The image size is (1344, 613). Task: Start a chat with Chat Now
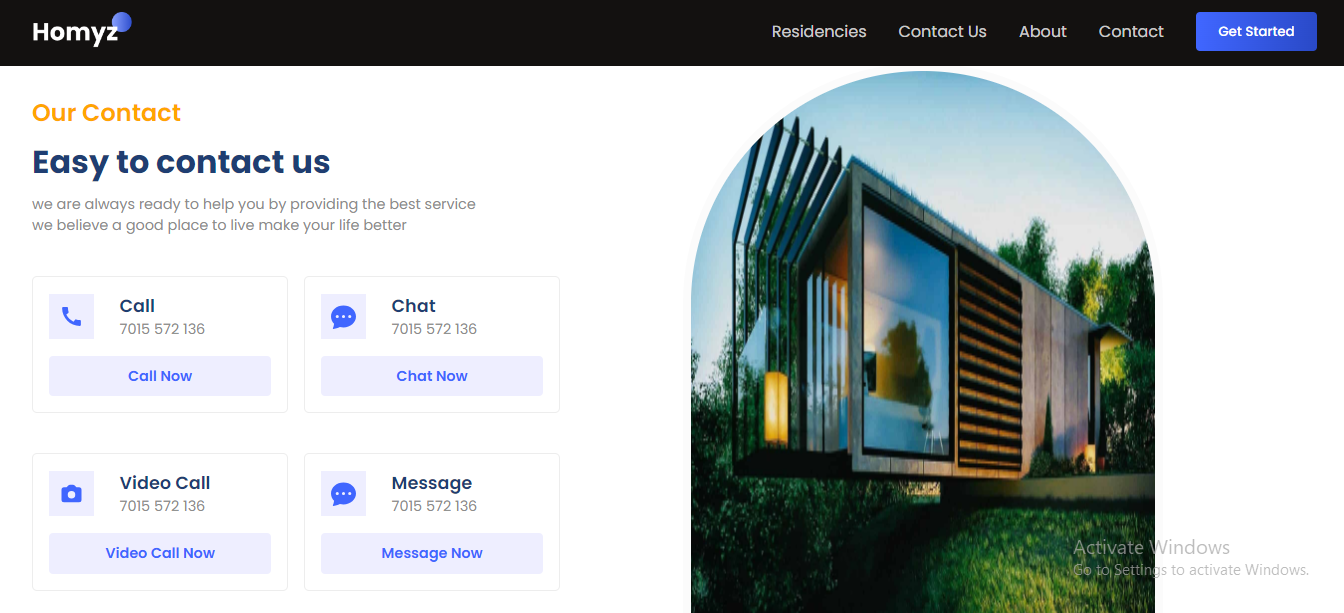click(x=432, y=376)
